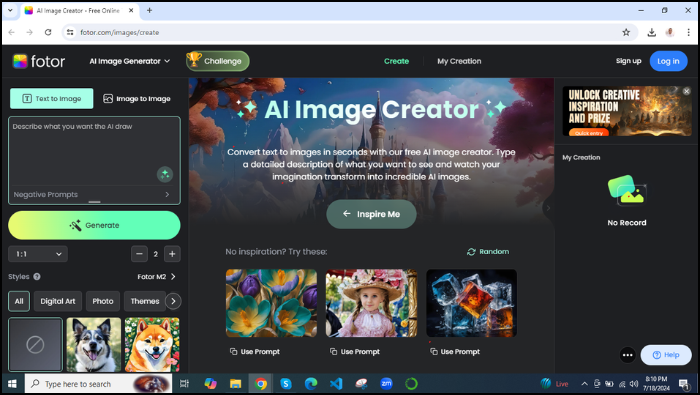Select the Themes style filter
Screen dimensions: 700x395
point(145,301)
